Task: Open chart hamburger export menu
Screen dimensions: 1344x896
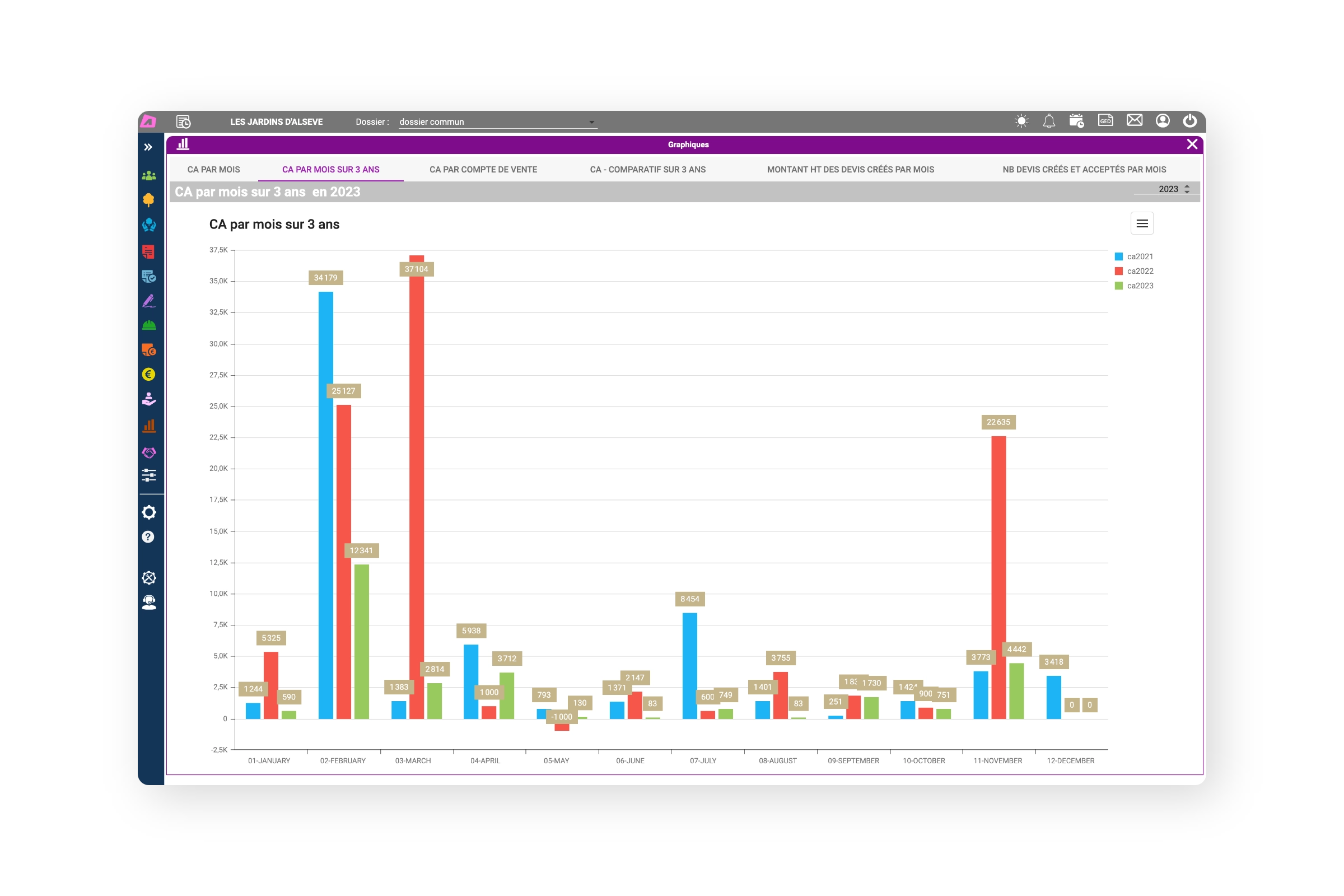Action: [1142, 223]
